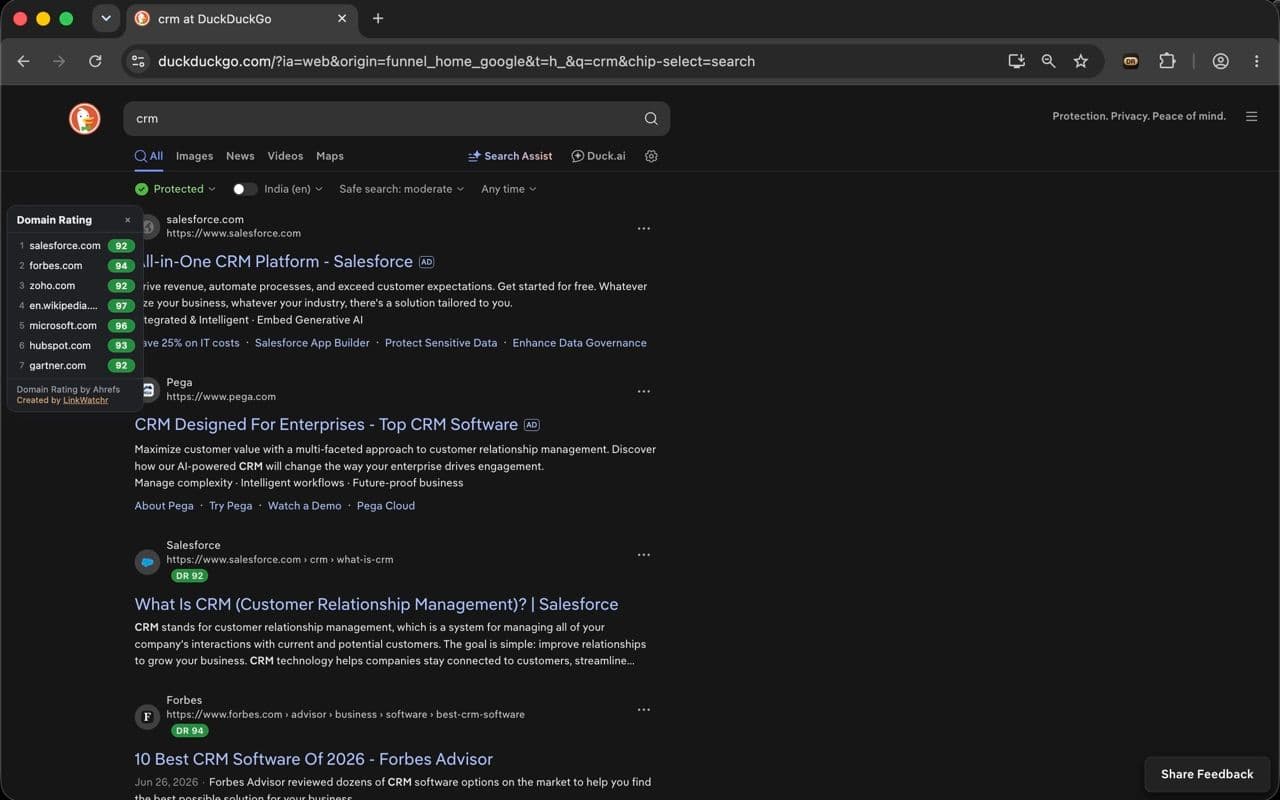The image size is (1280, 800).
Task: Click the Pega Cloud sitelink
Action: point(386,506)
